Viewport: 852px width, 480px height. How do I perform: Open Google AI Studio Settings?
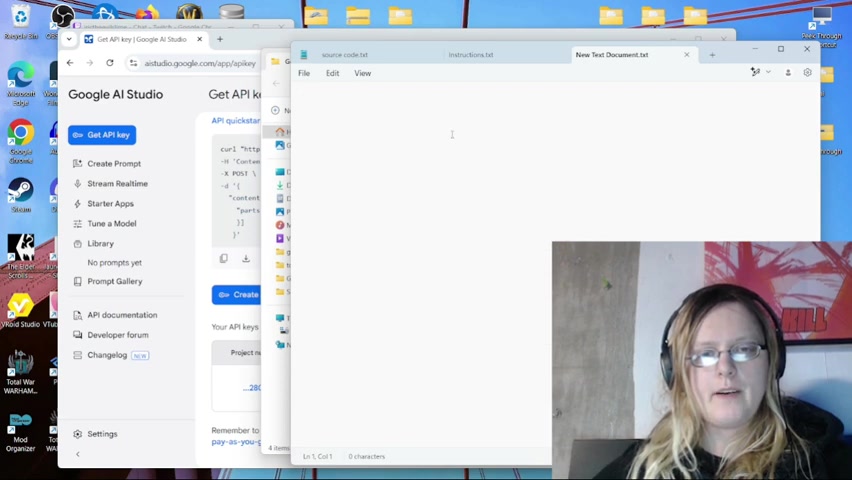click(101, 434)
